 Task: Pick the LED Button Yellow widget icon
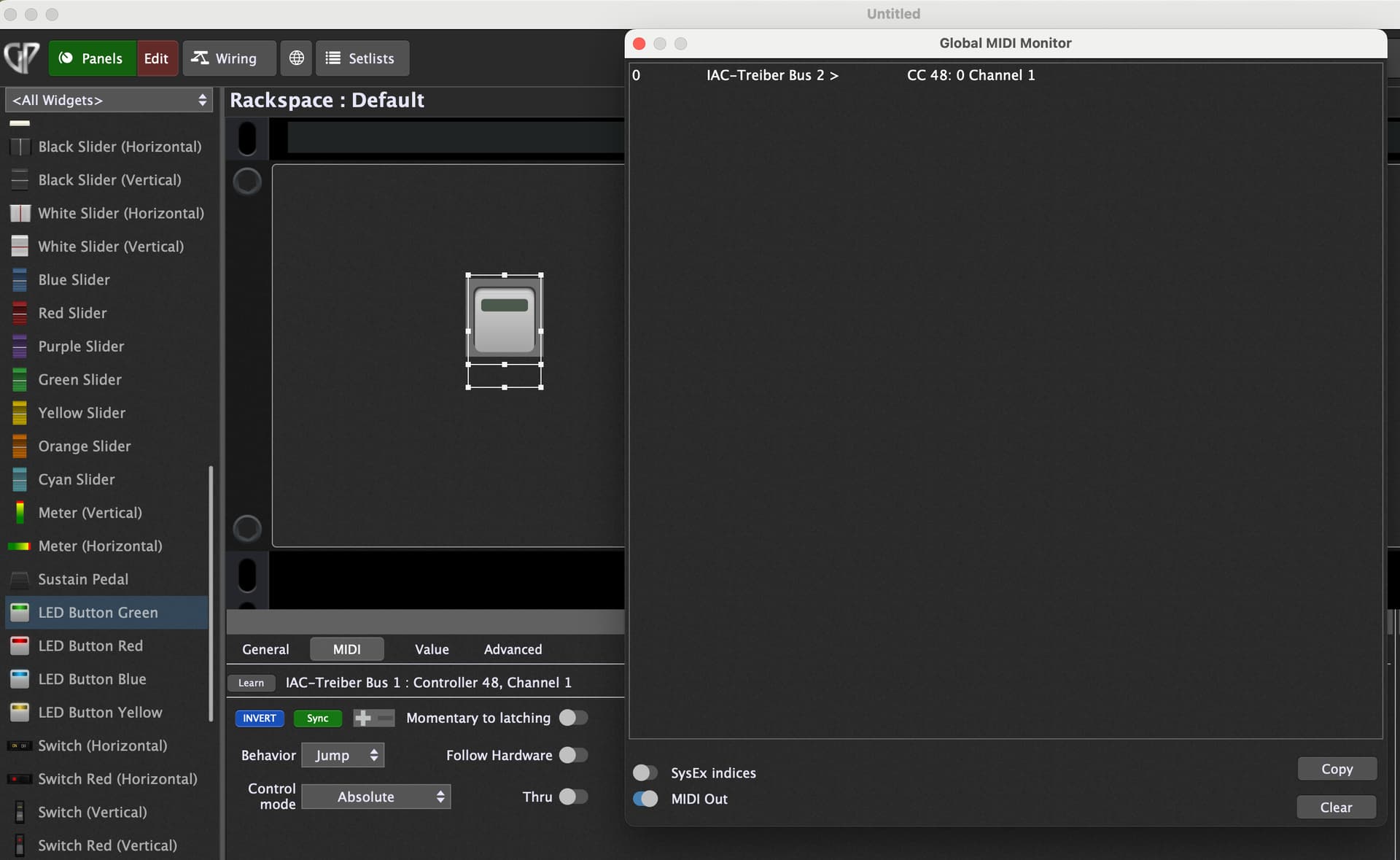pos(20,712)
